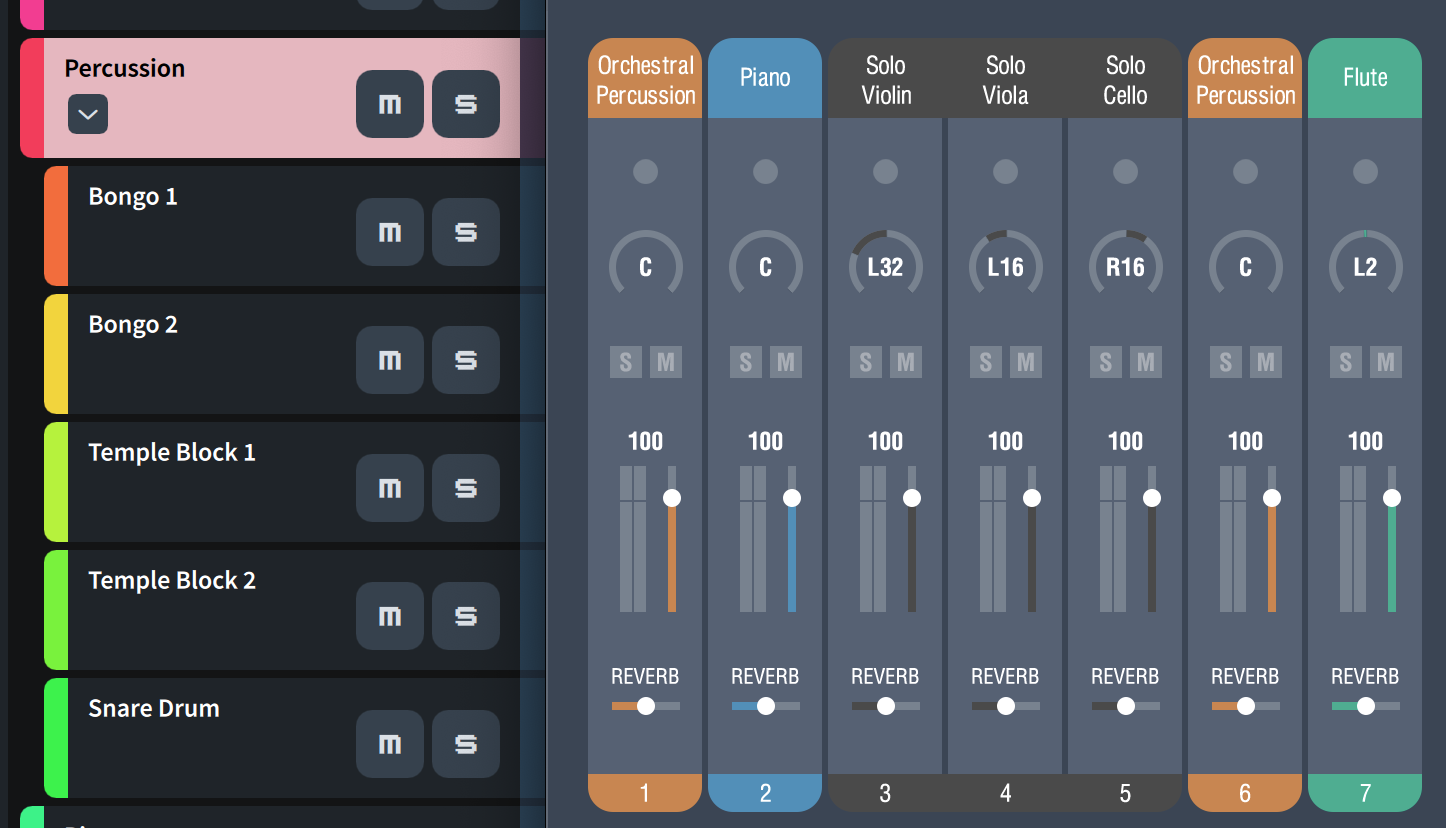Viewport: 1446px width, 828px height.
Task: Collapse the Percussion track group
Action: coord(88,114)
